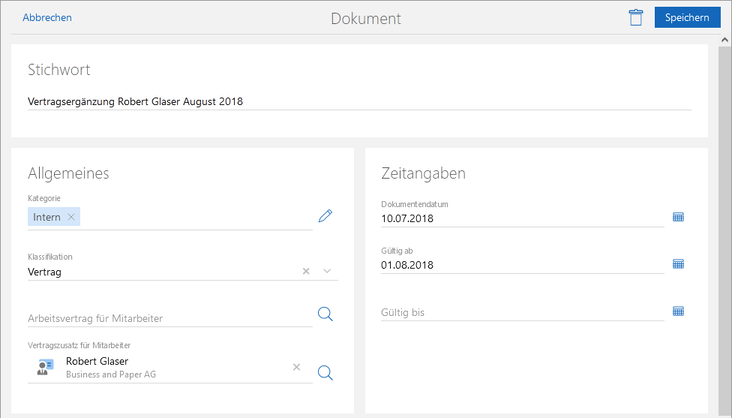This screenshot has height=418, width=732.
Task: Search Vertragszusatz für Mitarbeiter with magnifier
Action: pyautogui.click(x=324, y=373)
